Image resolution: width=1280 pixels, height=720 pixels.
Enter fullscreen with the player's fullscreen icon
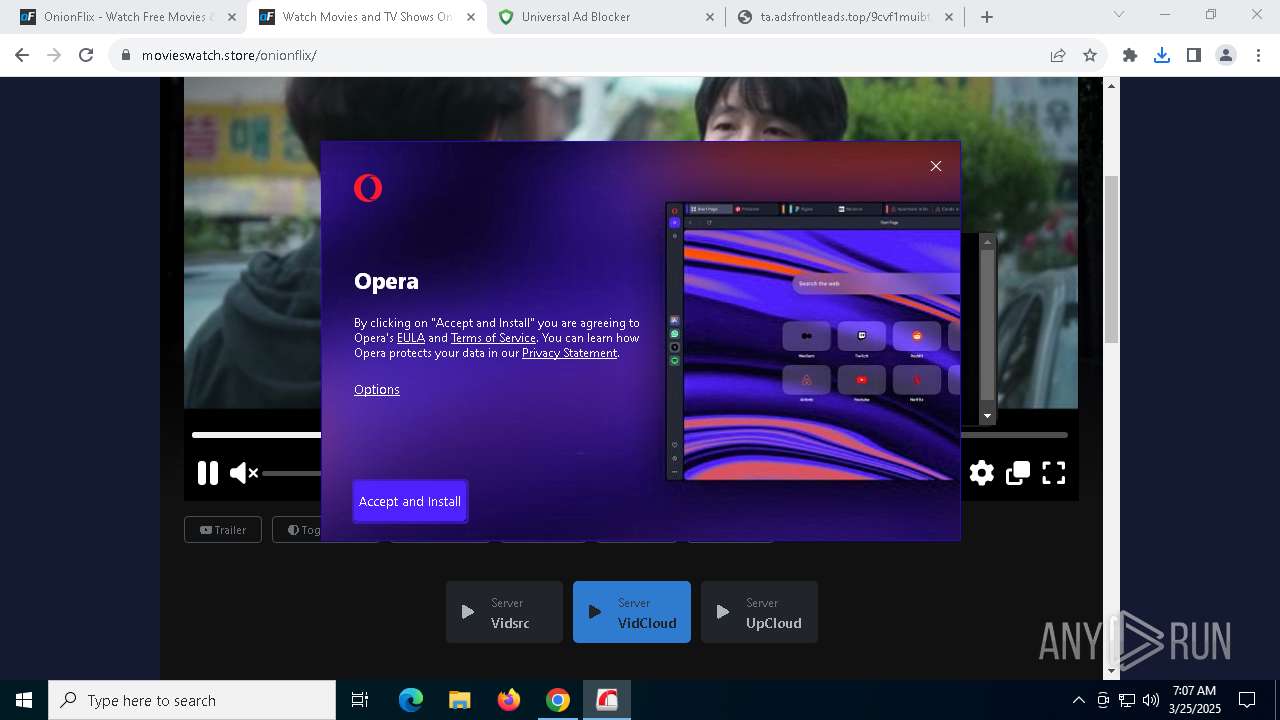click(x=1054, y=473)
